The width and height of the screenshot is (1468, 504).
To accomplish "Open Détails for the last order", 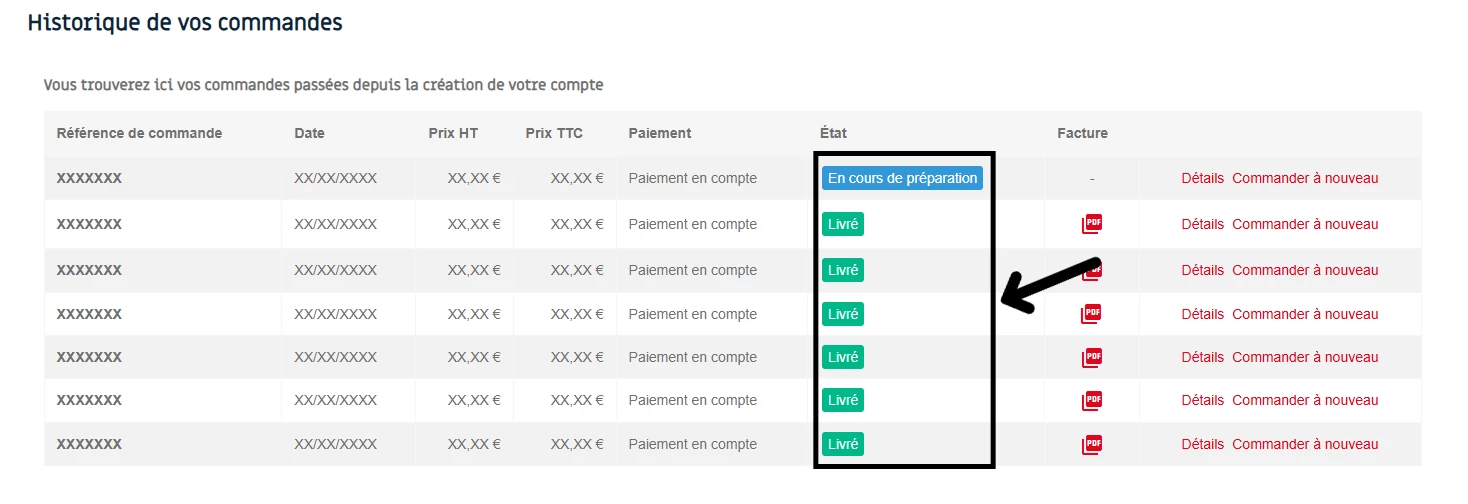I will coord(1202,444).
